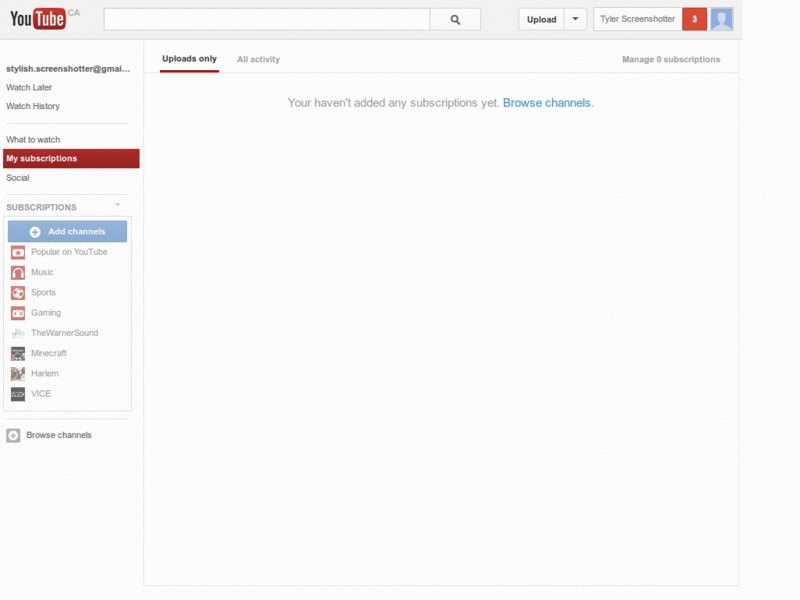Click the YouTube logo
The image size is (800, 600).
36,18
